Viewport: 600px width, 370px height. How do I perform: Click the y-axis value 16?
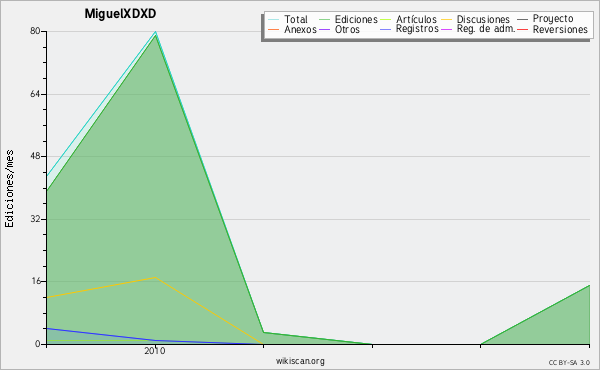pyautogui.click(x=35, y=281)
